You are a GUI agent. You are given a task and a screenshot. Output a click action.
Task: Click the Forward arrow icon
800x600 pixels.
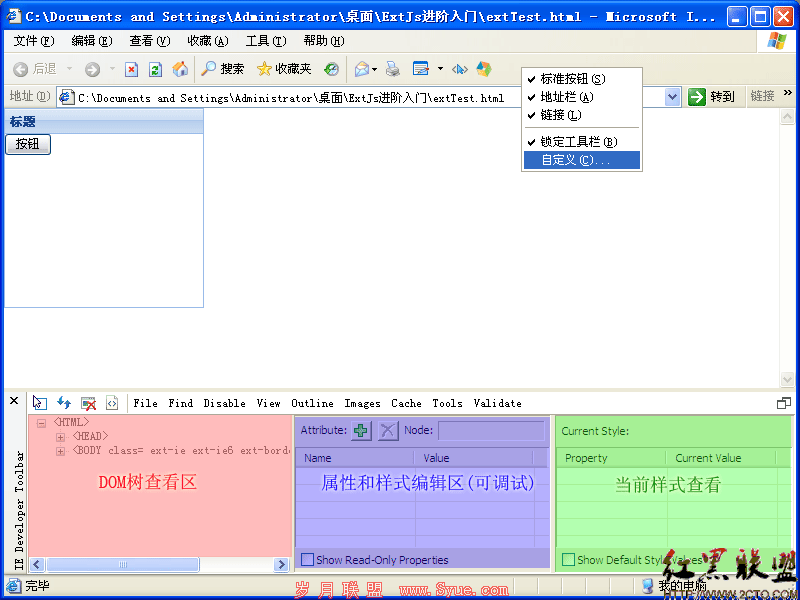click(92, 69)
